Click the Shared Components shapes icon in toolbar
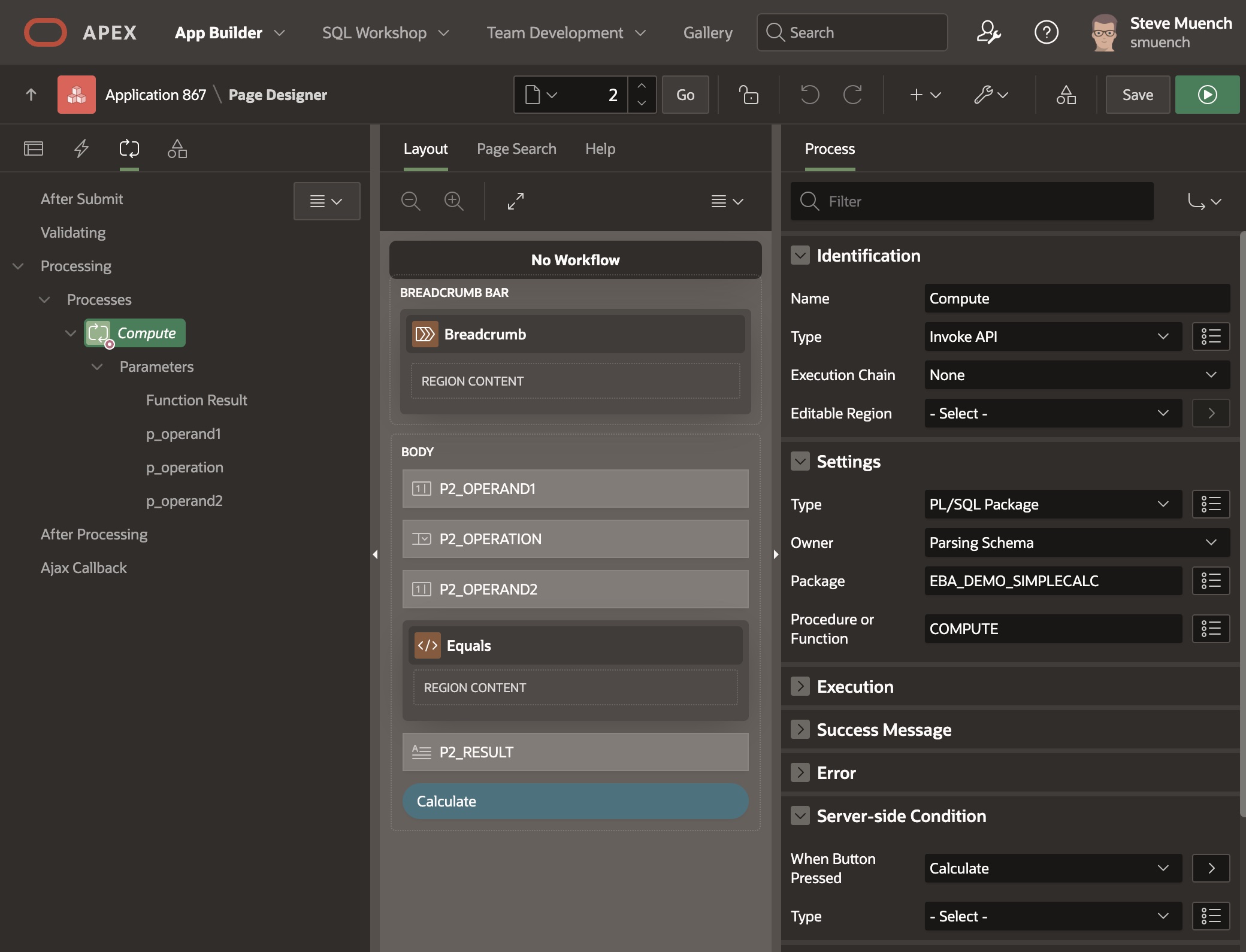1246x952 pixels. pyautogui.click(x=1066, y=95)
